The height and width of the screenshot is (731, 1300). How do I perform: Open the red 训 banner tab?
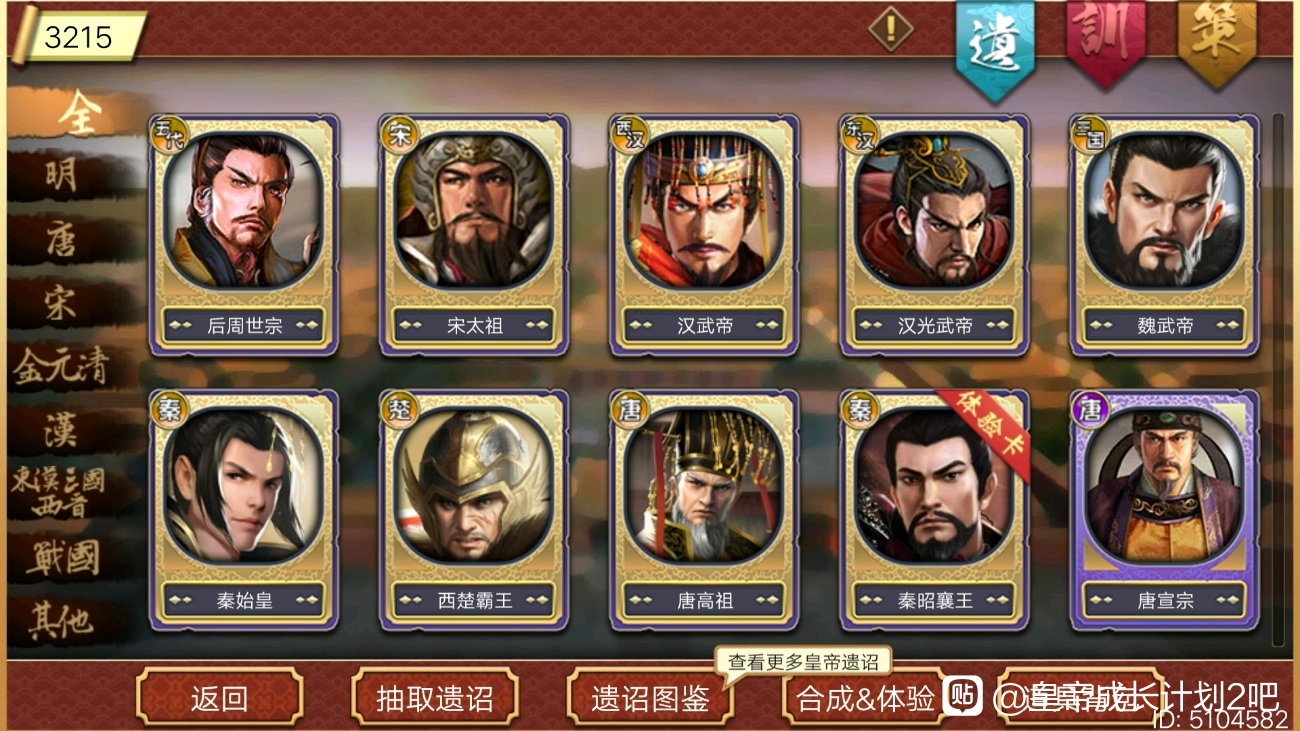[1105, 40]
